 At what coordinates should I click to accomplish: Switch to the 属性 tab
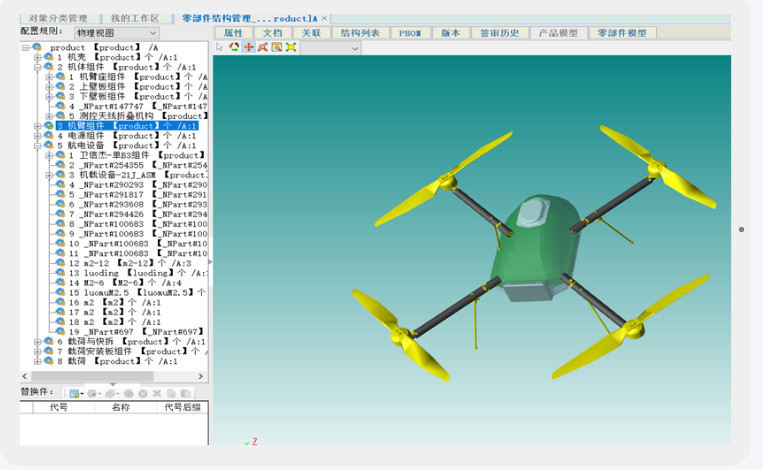233,33
